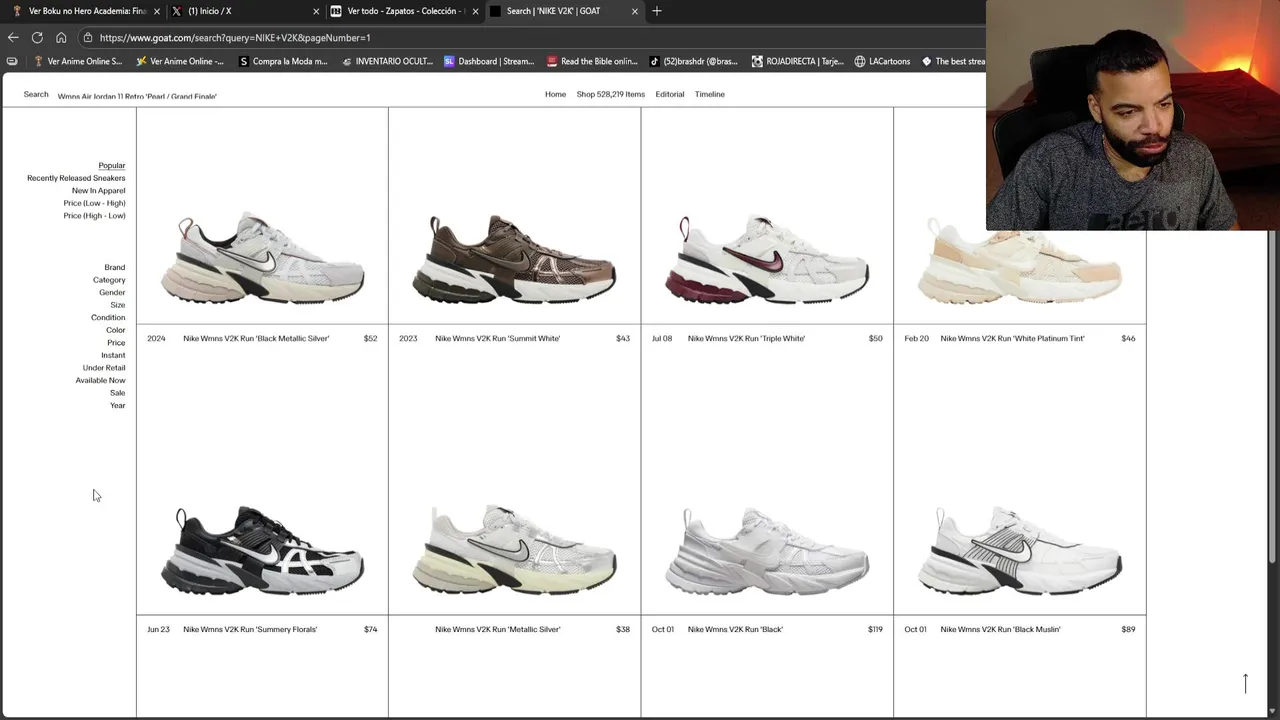This screenshot has width=1280, height=720.
Task: Click 'Nike Wmns V2K Run Black' title
Action: tap(735, 629)
